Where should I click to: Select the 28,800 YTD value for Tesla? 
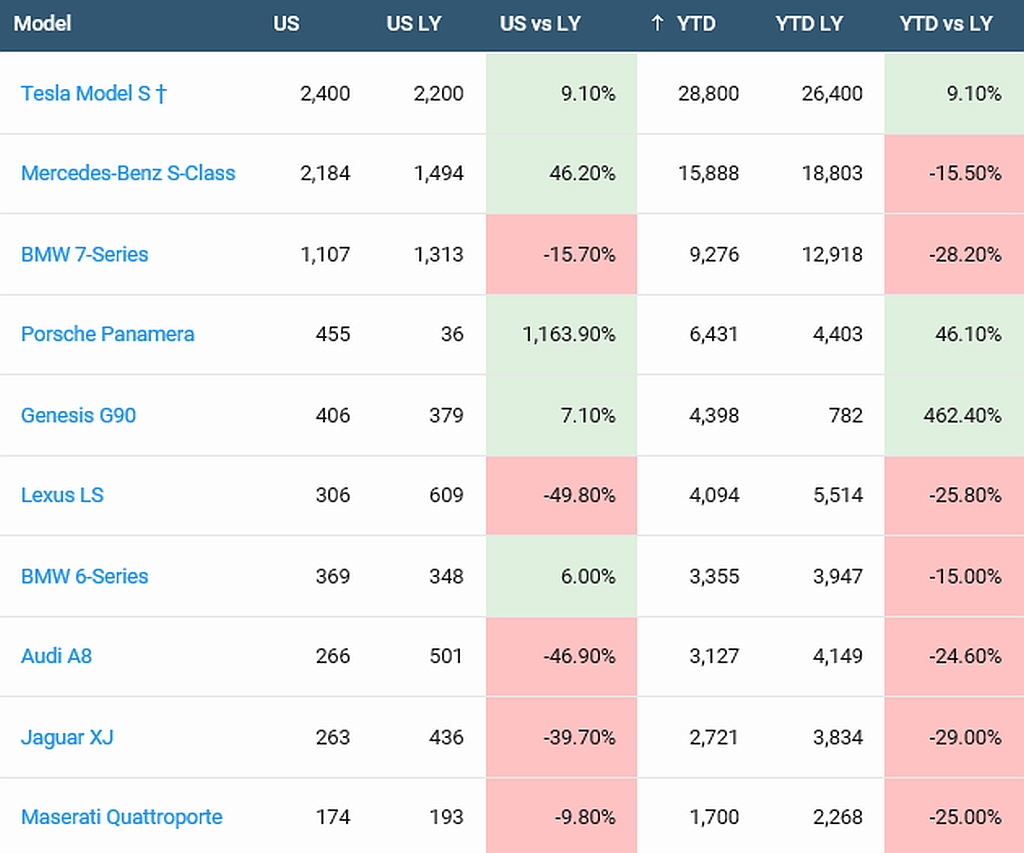(709, 93)
